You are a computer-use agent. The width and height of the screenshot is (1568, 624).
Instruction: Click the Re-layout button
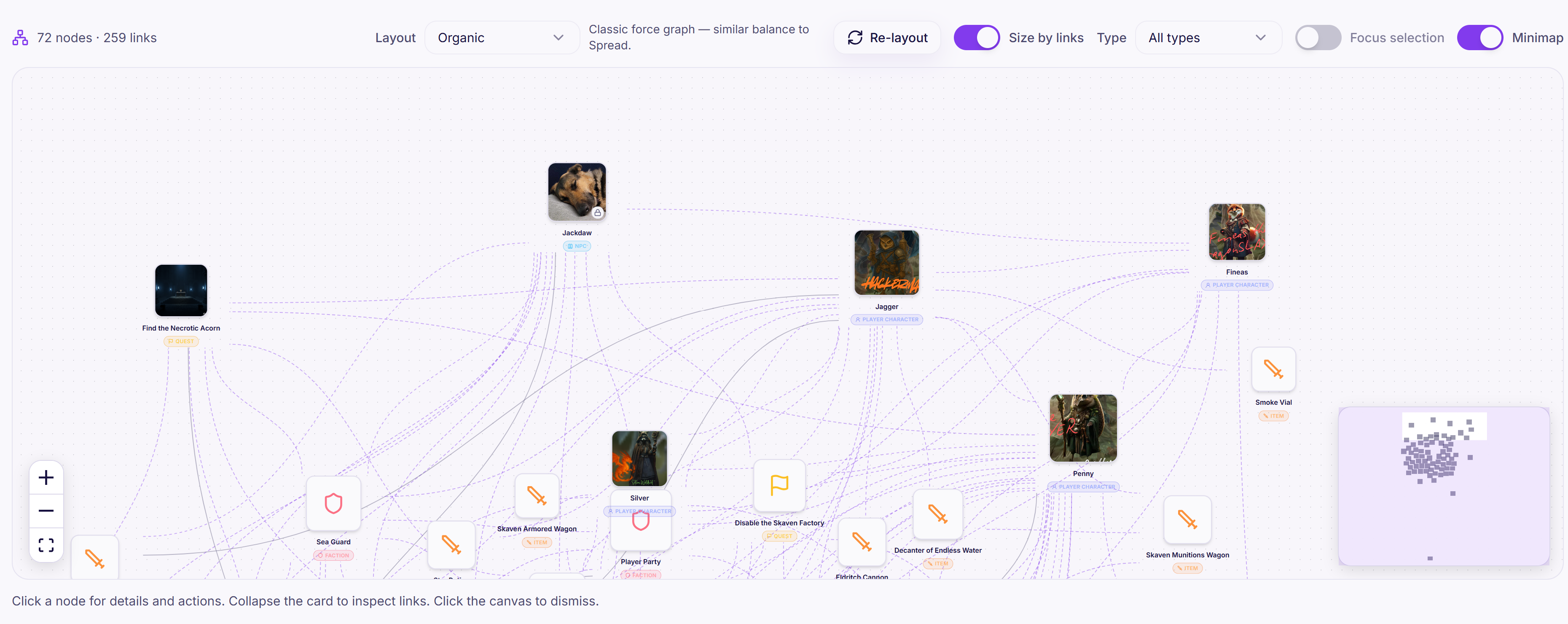pos(887,38)
